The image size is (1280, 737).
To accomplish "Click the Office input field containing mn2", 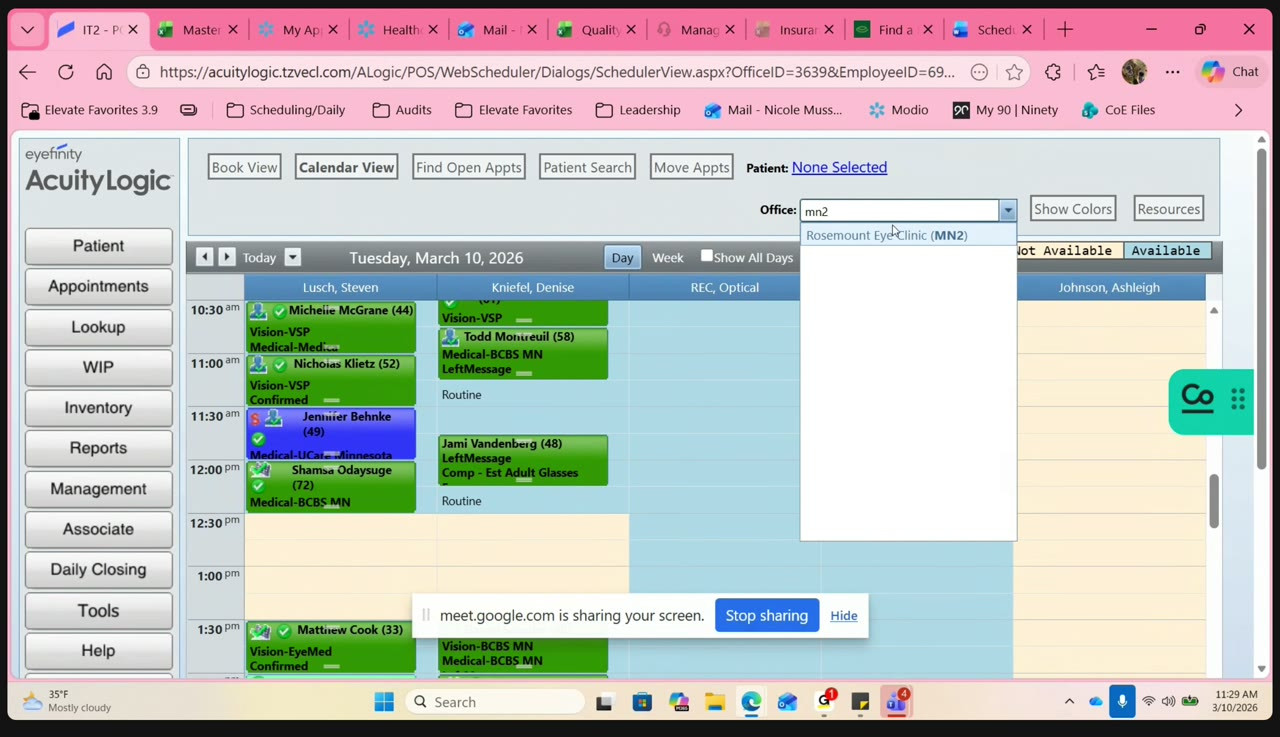I will point(899,210).
